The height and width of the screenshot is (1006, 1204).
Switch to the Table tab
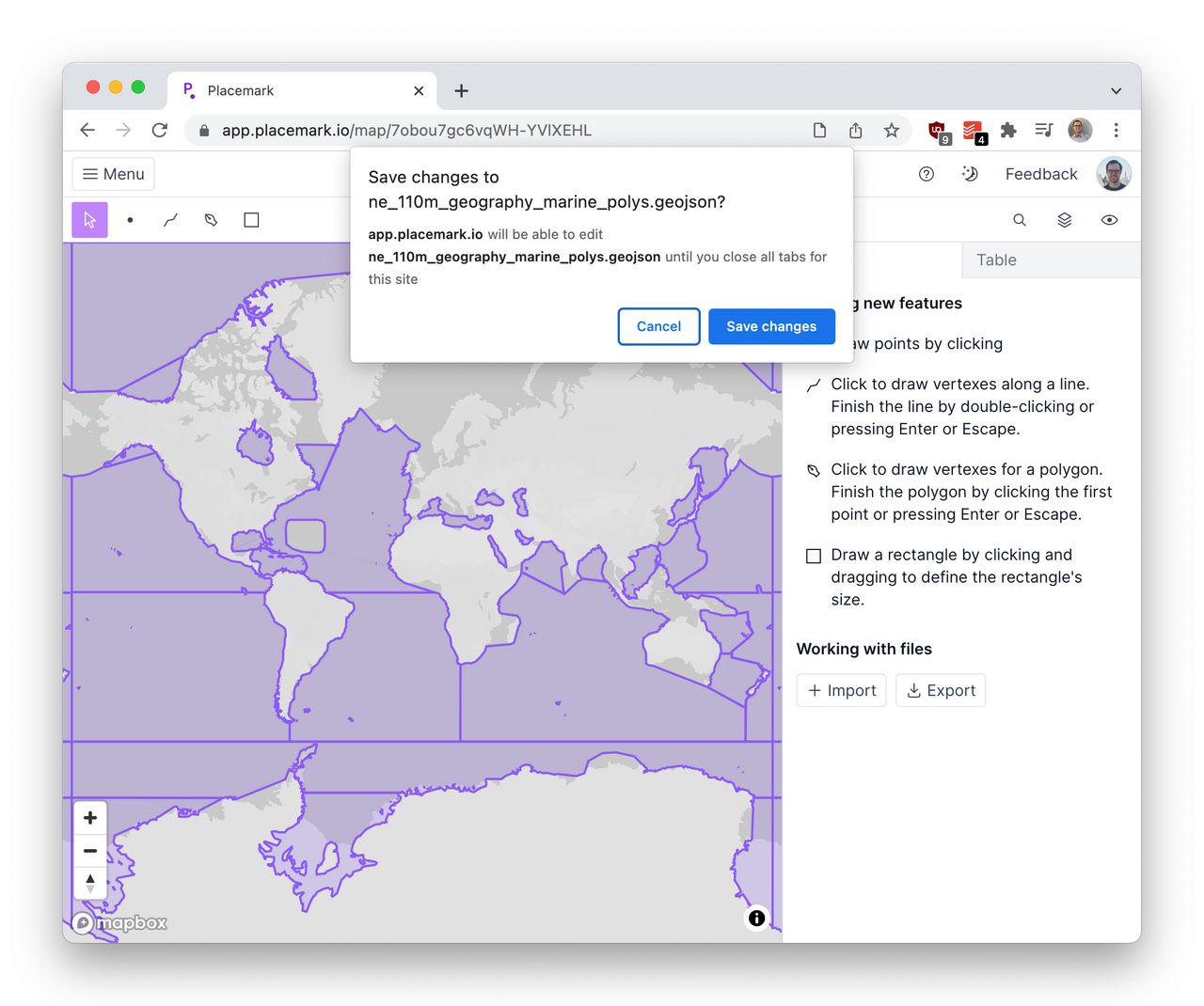(995, 259)
